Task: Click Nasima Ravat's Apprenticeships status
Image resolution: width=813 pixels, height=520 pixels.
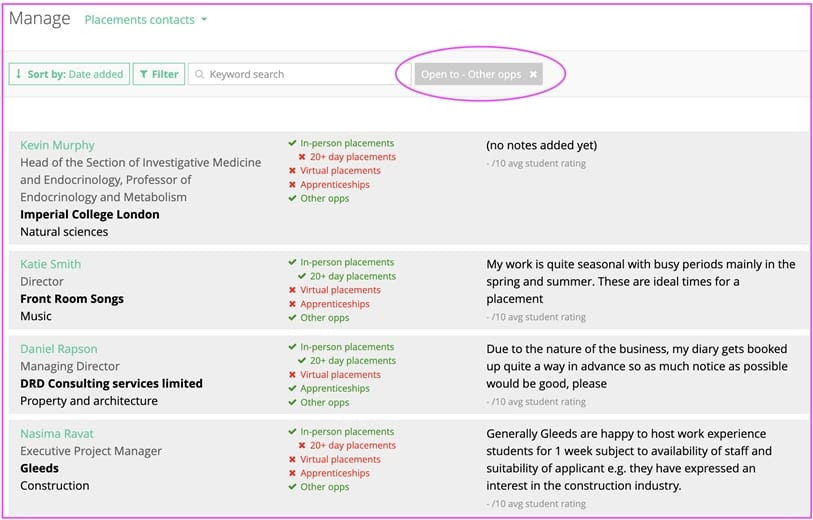Action: tap(329, 473)
